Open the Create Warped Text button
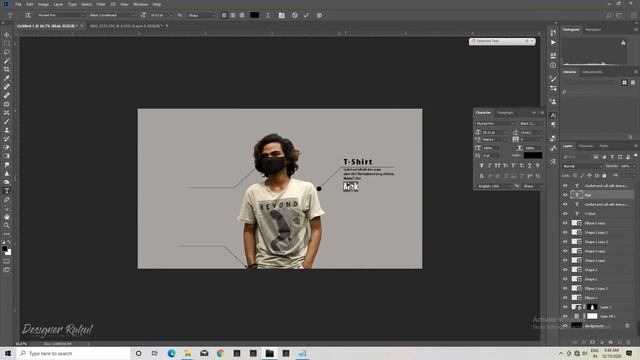Viewport: 640px width, 360px height. (x=268, y=15)
